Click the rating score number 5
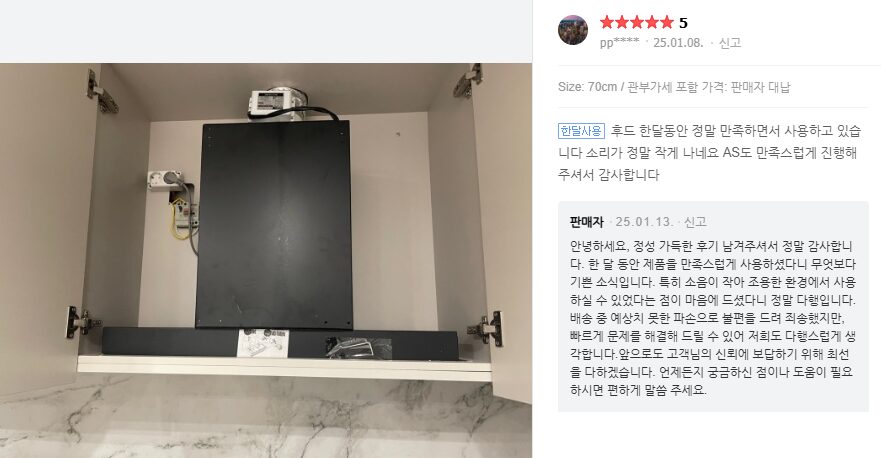881x458 pixels. tap(683, 23)
